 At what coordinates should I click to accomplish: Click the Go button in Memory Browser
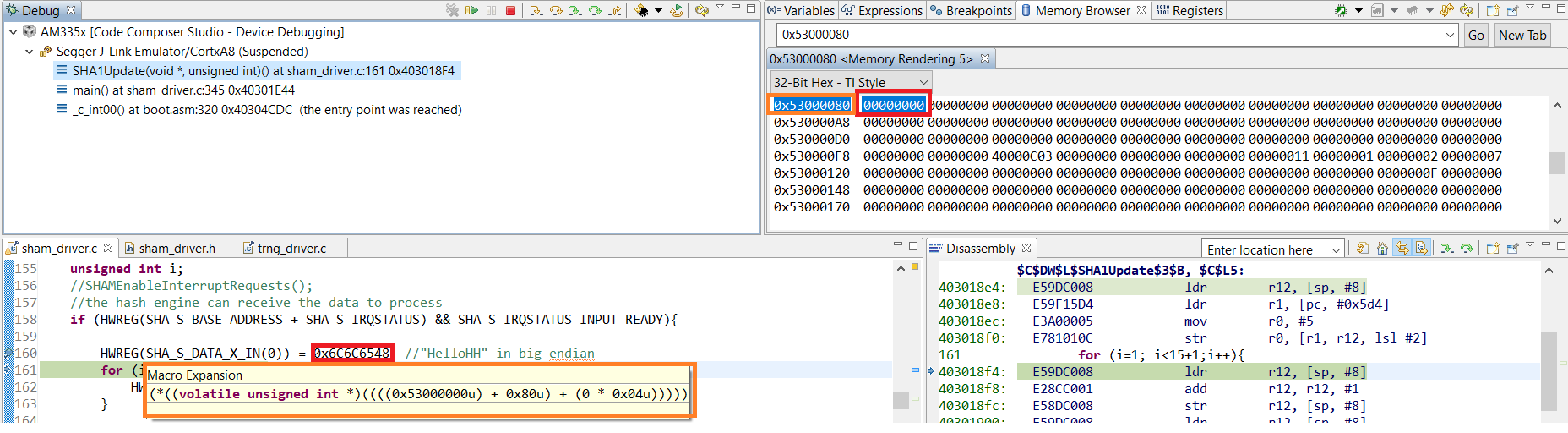tap(1476, 35)
